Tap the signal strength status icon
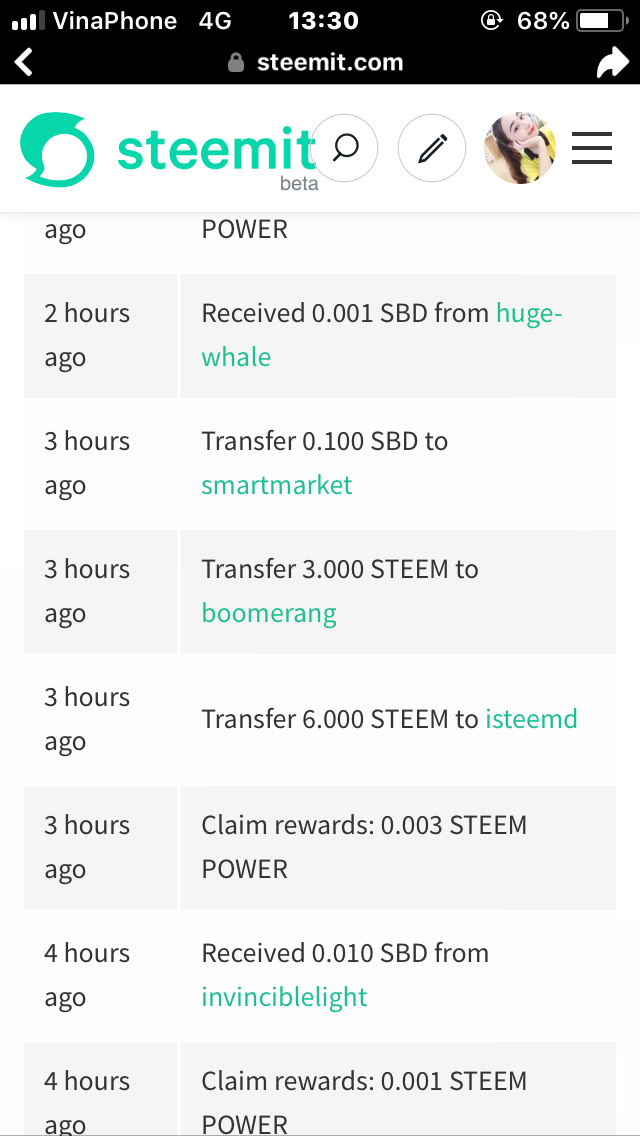Viewport: 640px width, 1136px height. (29, 21)
